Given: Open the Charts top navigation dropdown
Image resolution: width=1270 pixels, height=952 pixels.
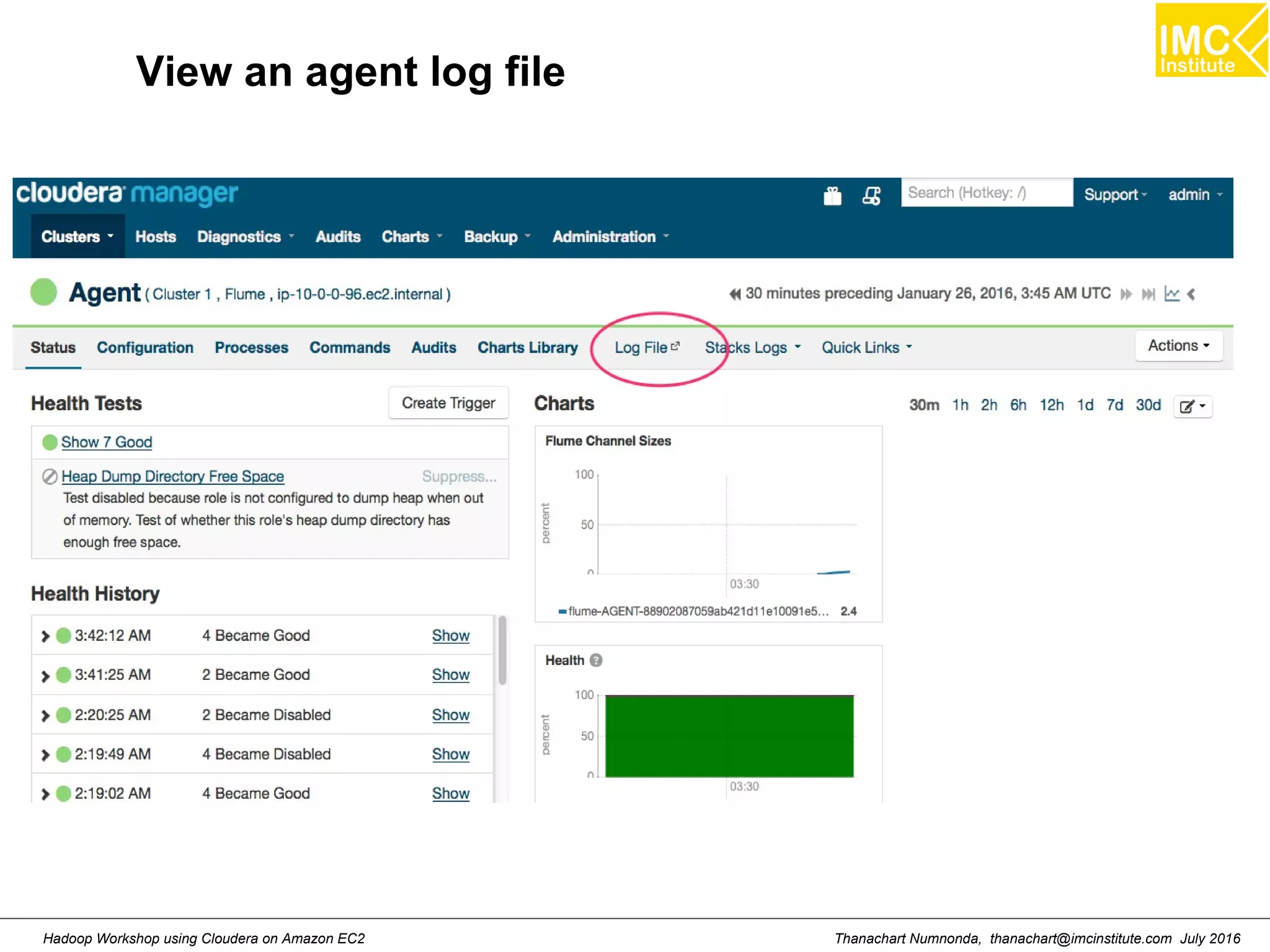Looking at the screenshot, I should [x=412, y=237].
